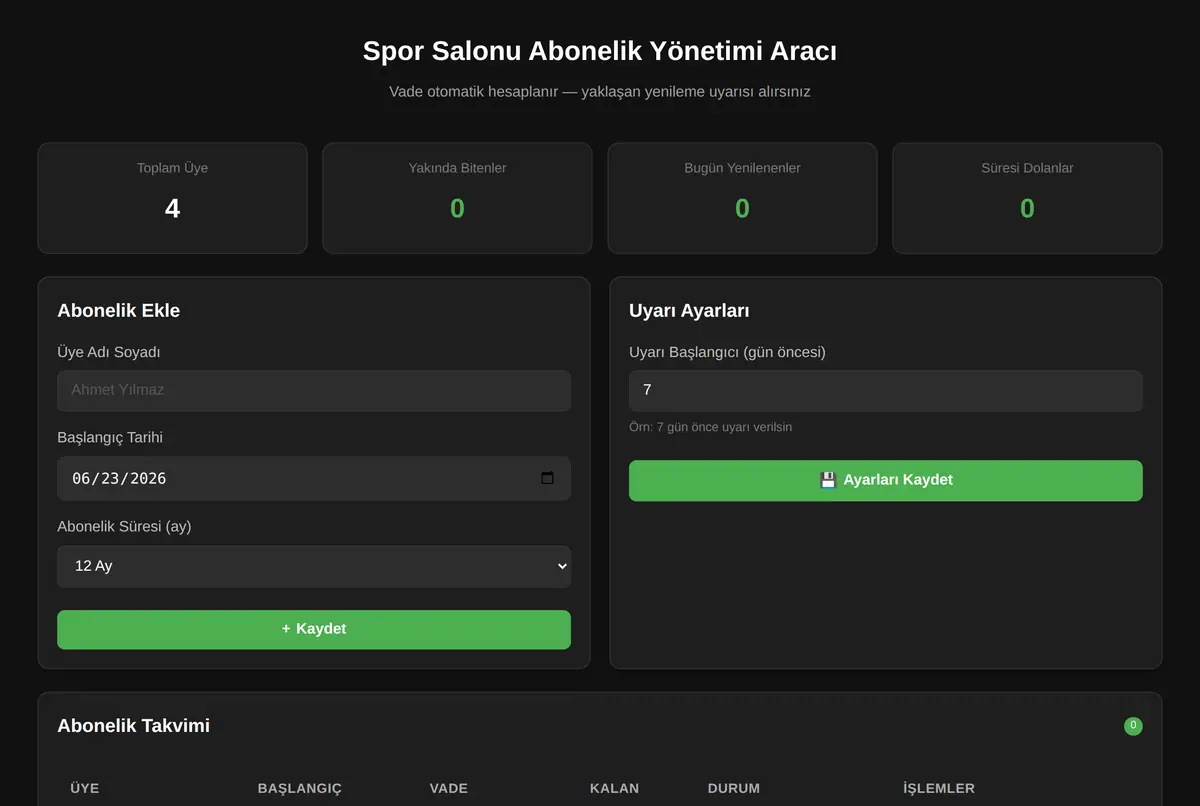The image size is (1200, 806).
Task: Click the Uyarı Başlangıcı days input field
Action: coord(885,390)
